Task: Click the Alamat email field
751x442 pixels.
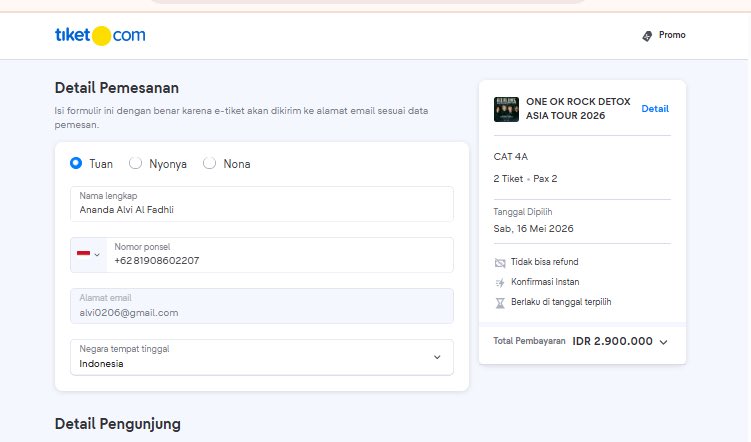Action: (x=262, y=306)
